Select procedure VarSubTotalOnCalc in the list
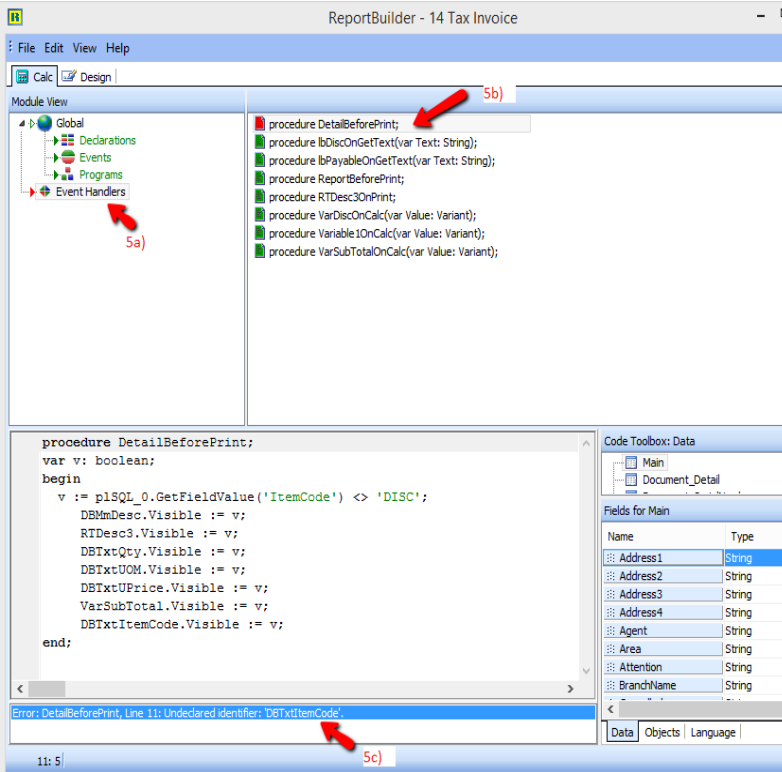 [x=383, y=252]
